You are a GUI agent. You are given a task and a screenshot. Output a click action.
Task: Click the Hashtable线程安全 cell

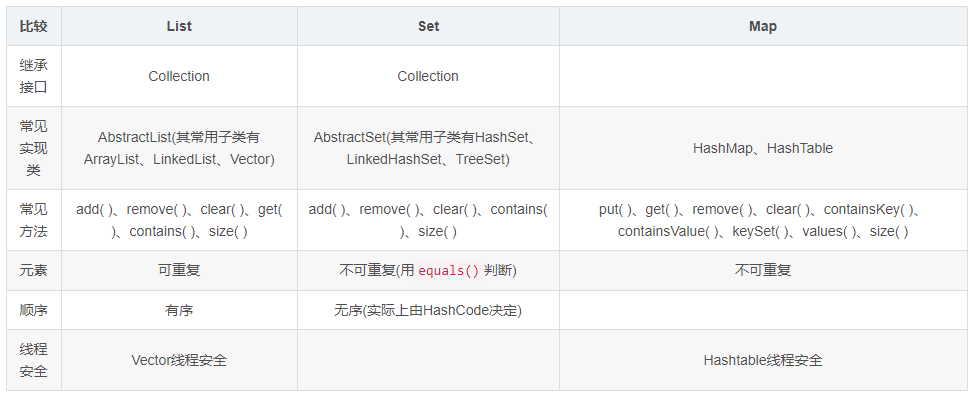763,360
